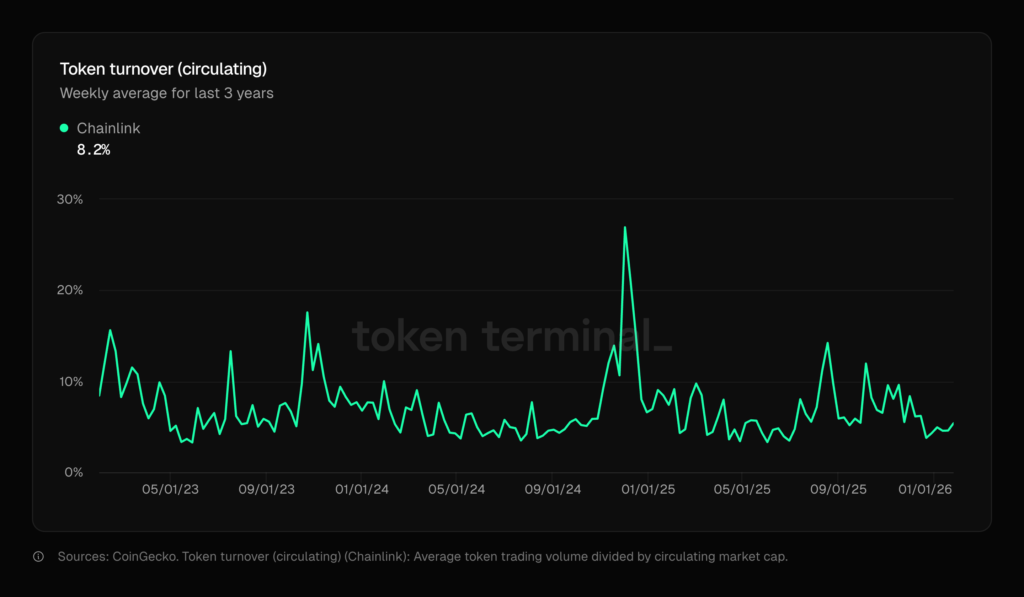Click the 05/01/23 x-axis date
The image size is (1024, 597).
(x=170, y=490)
